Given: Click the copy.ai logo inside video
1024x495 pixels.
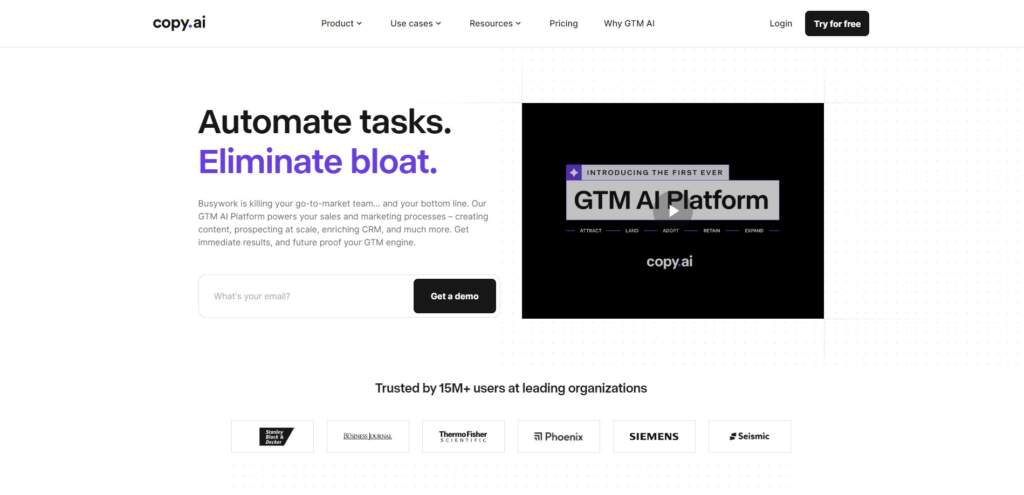Looking at the screenshot, I should (669, 261).
